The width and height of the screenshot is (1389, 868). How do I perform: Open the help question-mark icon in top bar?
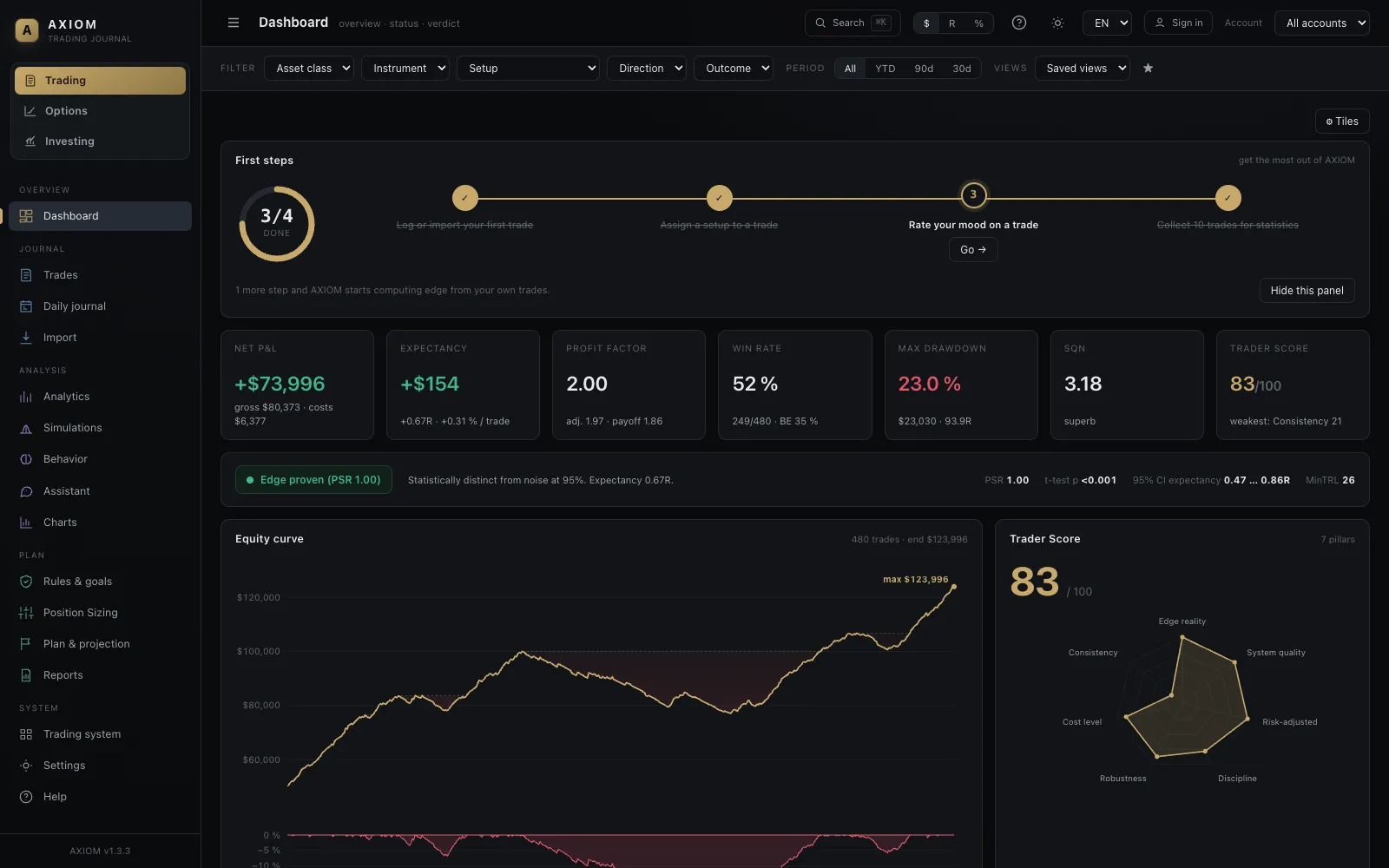pyautogui.click(x=1019, y=23)
